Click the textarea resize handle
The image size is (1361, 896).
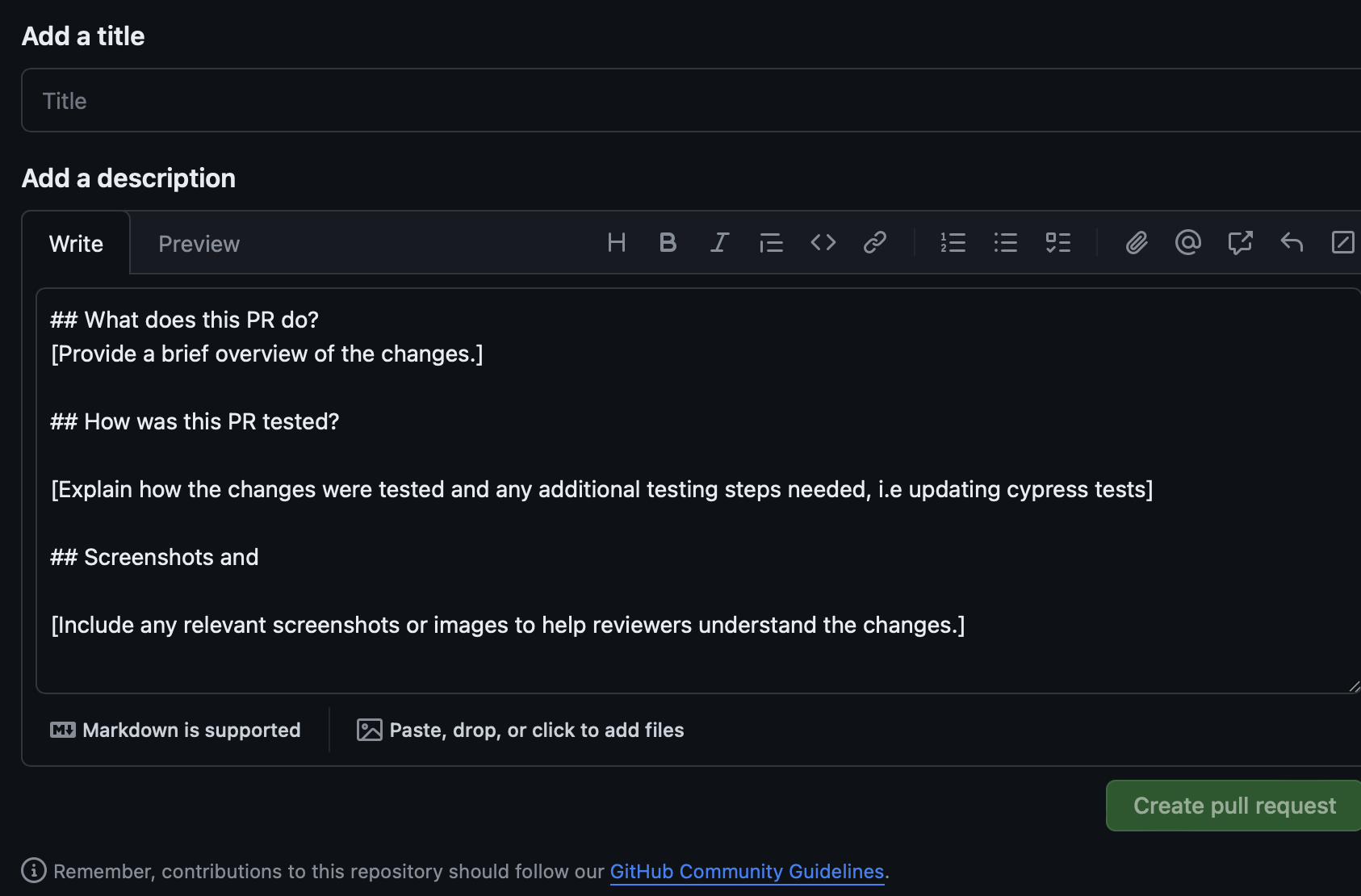coord(1354,686)
